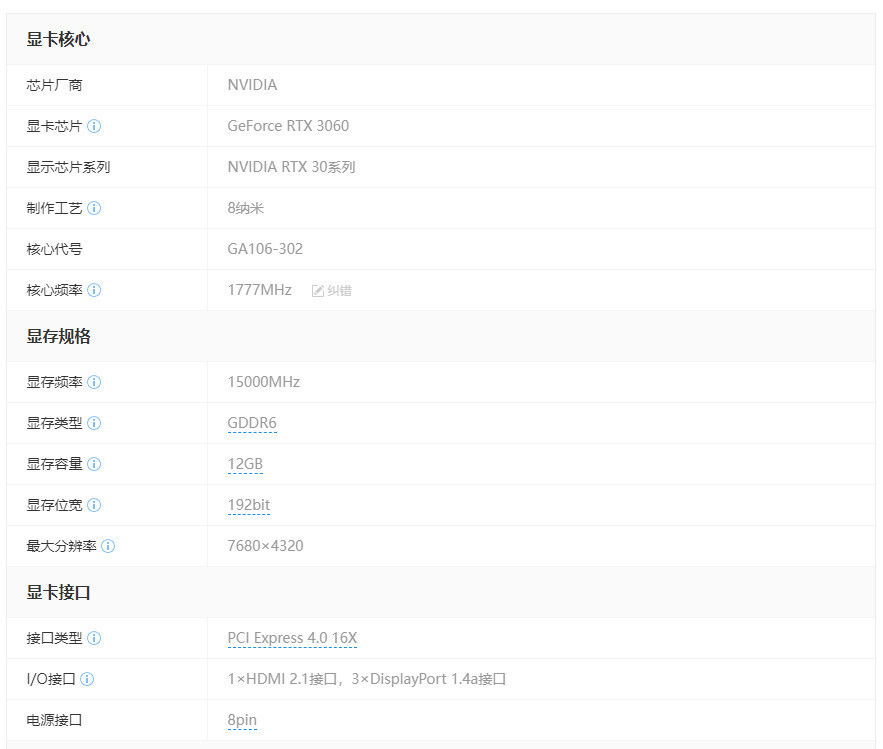Image resolution: width=883 pixels, height=749 pixels.
Task: Click NVIDIA RTX 30系列 value
Action: coord(291,167)
